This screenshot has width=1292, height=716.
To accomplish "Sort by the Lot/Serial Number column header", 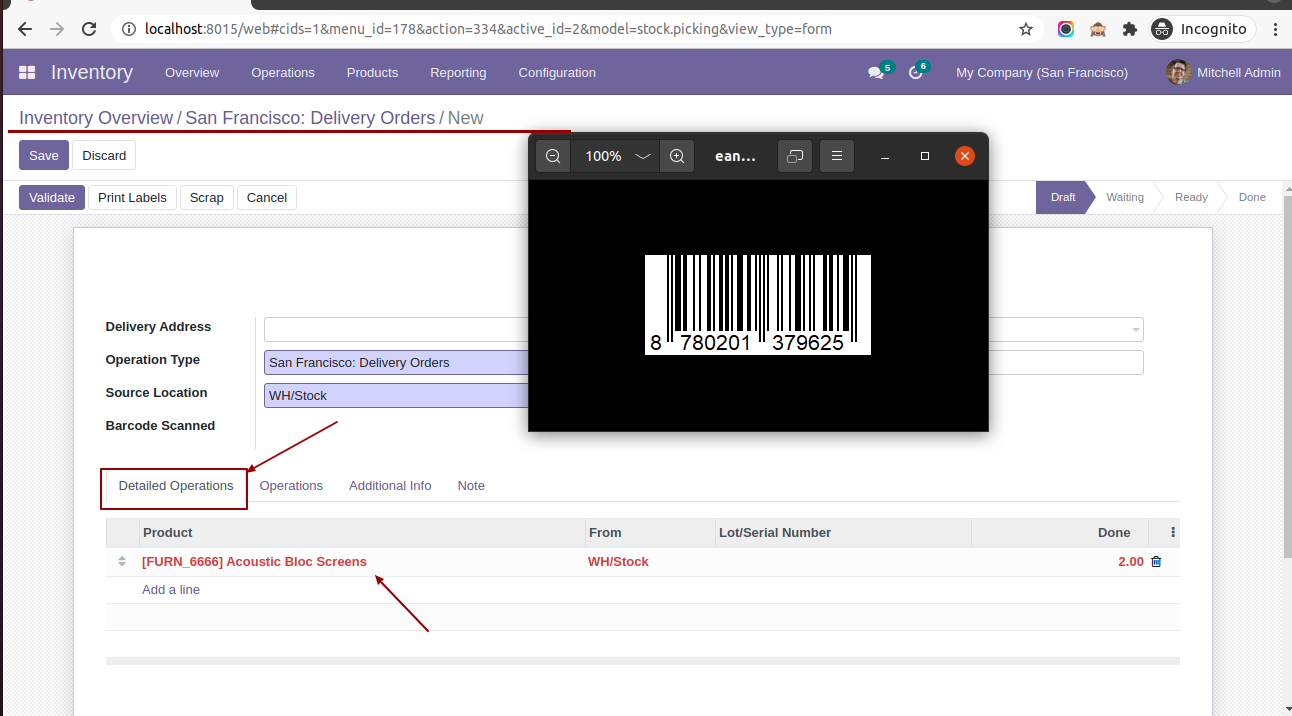I will [843, 533].
